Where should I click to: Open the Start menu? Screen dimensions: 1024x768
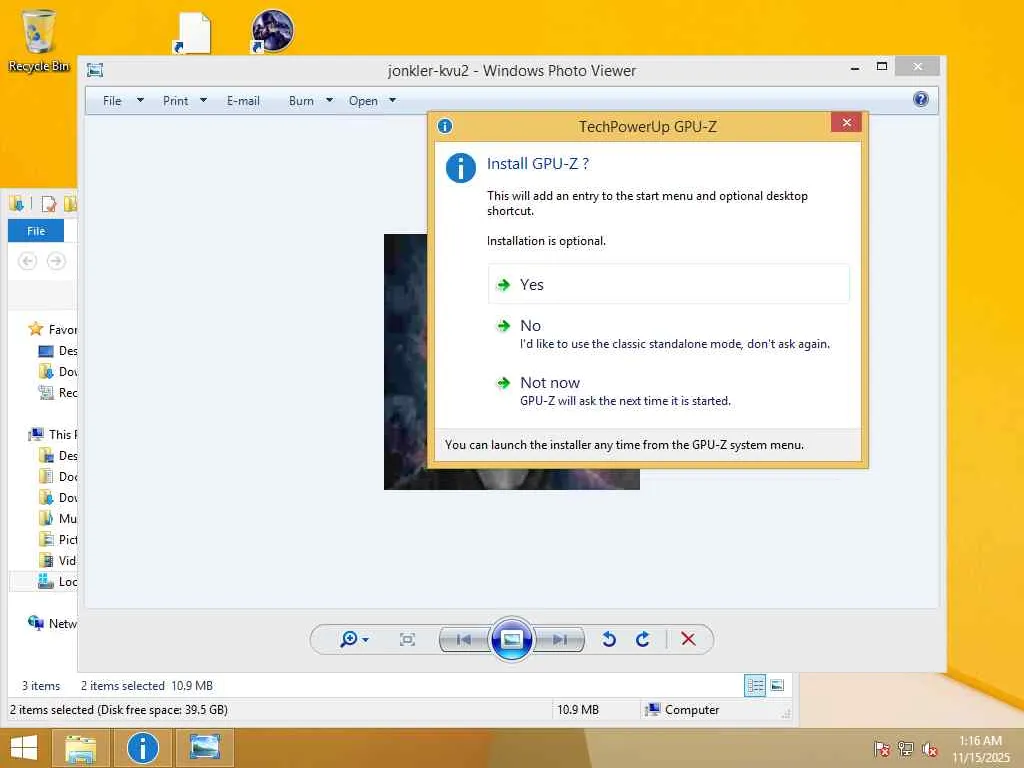pos(24,748)
